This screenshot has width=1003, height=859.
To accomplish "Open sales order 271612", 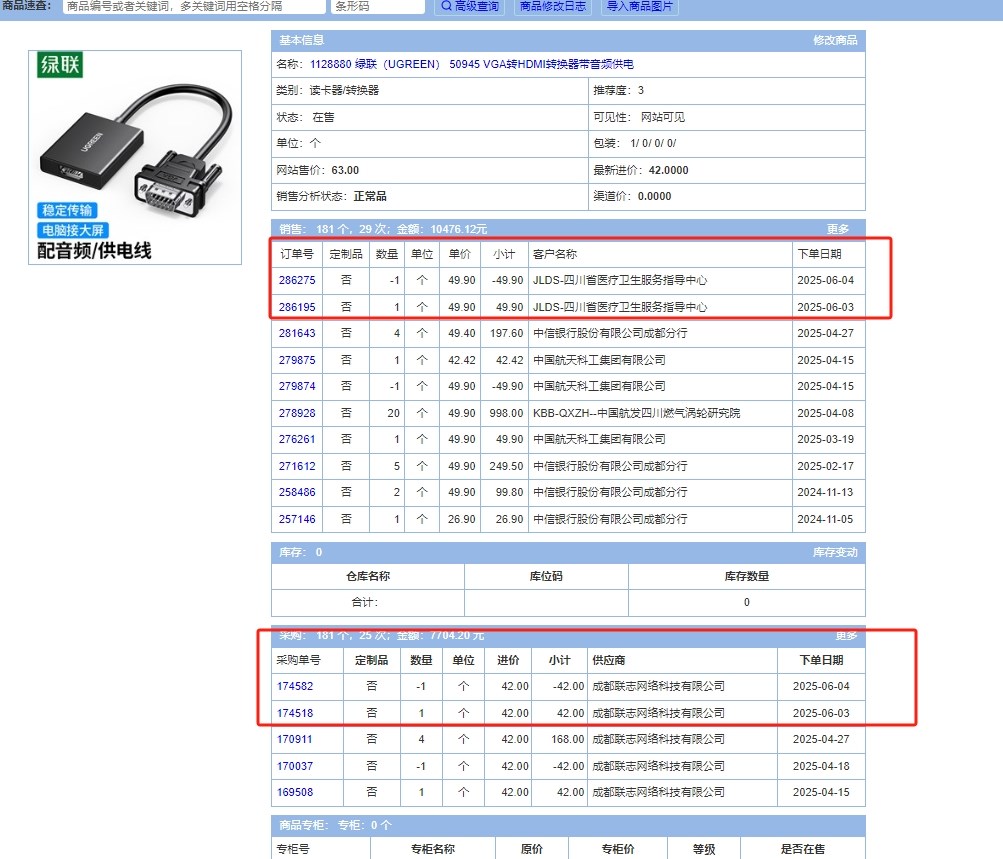I will 297,466.
